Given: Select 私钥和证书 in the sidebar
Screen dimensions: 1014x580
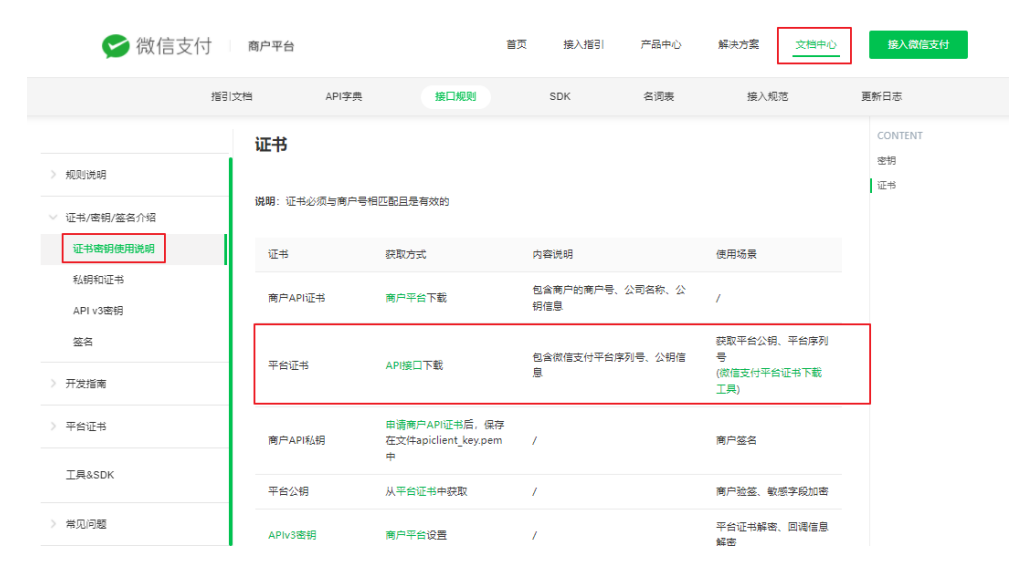Looking at the screenshot, I should [98, 280].
